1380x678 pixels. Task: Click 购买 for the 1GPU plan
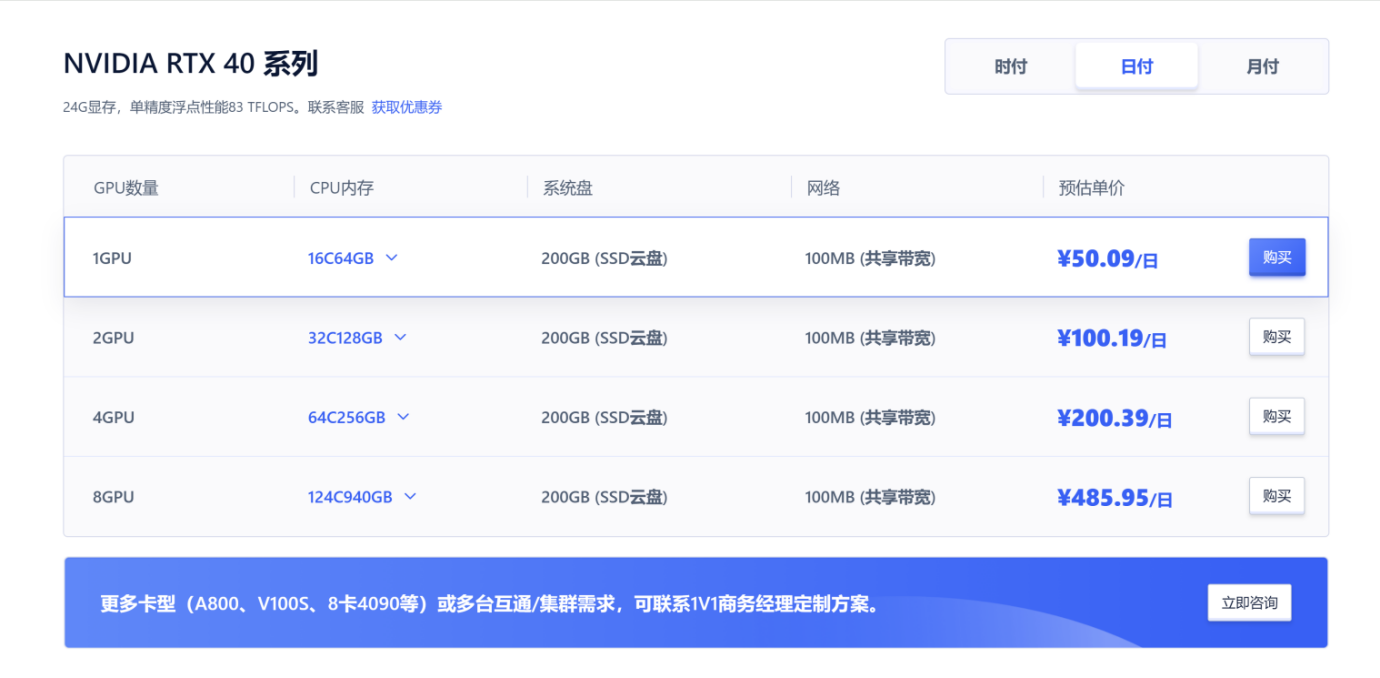point(1277,257)
